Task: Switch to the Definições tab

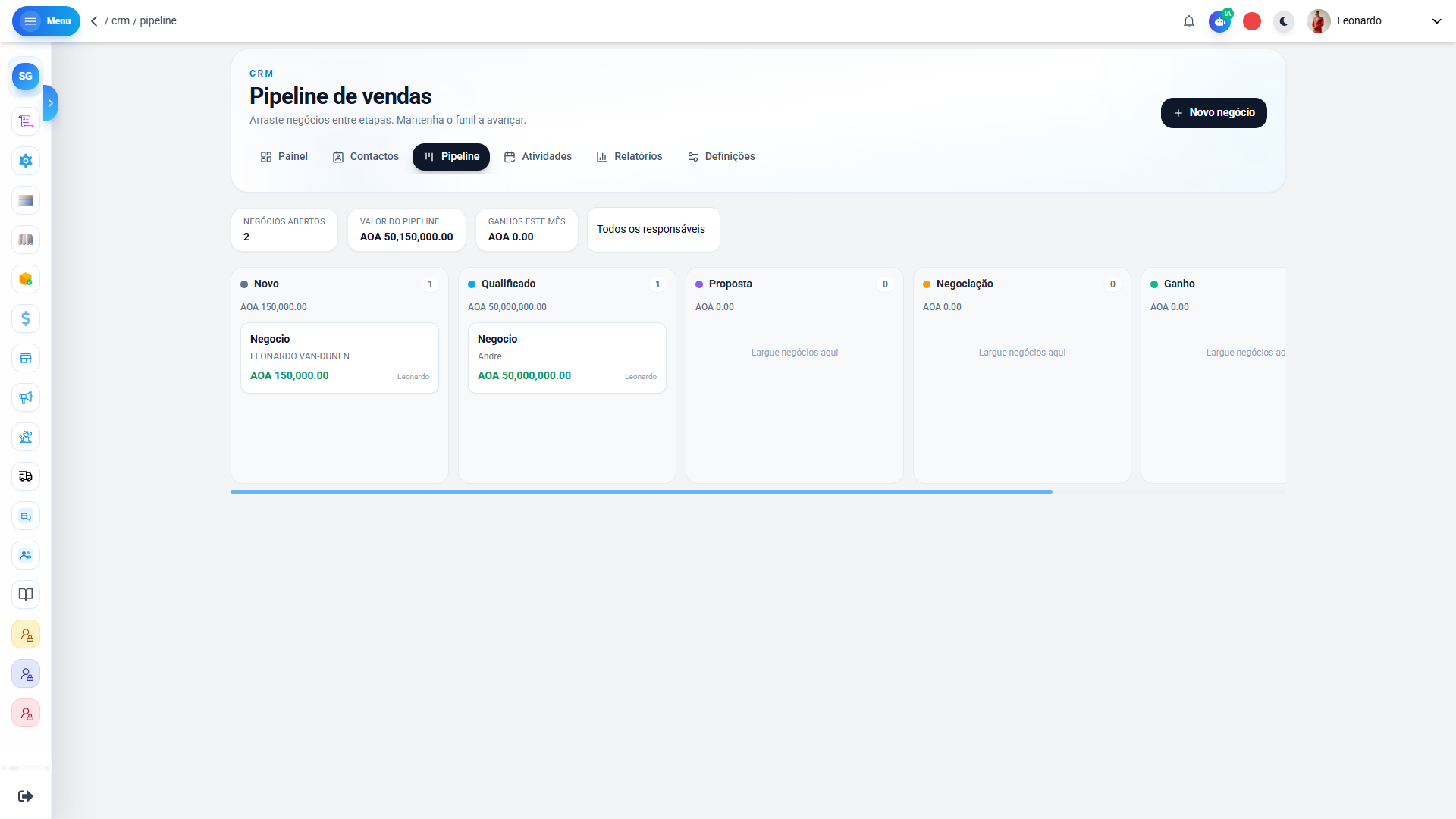Action: coord(721,157)
